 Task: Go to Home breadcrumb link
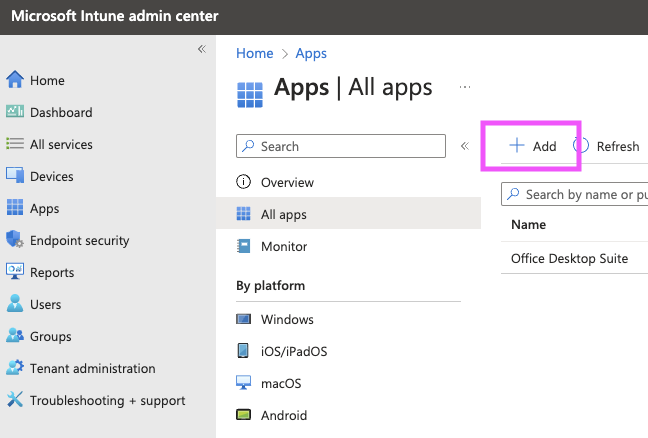254,53
